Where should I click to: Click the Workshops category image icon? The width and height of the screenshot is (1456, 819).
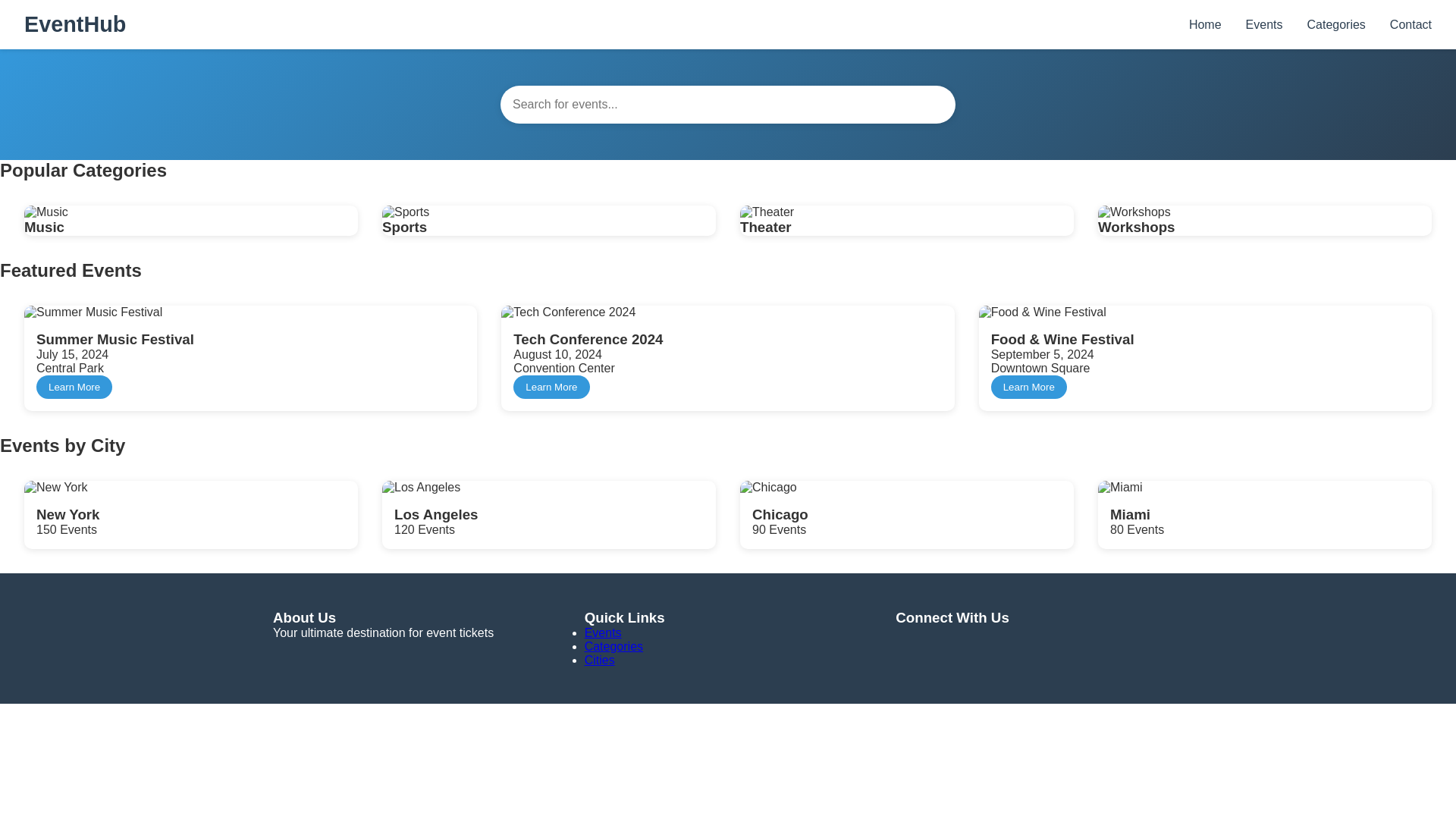[x=1134, y=212]
